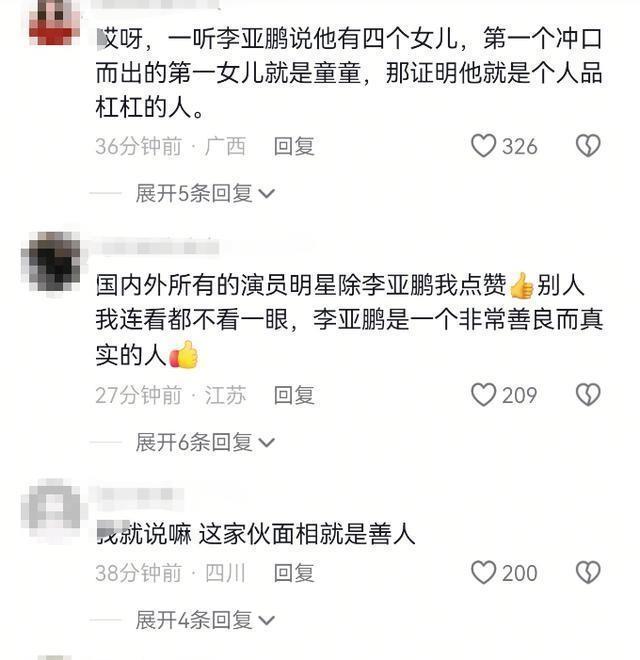Reply to the 27分钟前 江苏 comment
Image resolution: width=640 pixels, height=660 pixels.
click(294, 395)
